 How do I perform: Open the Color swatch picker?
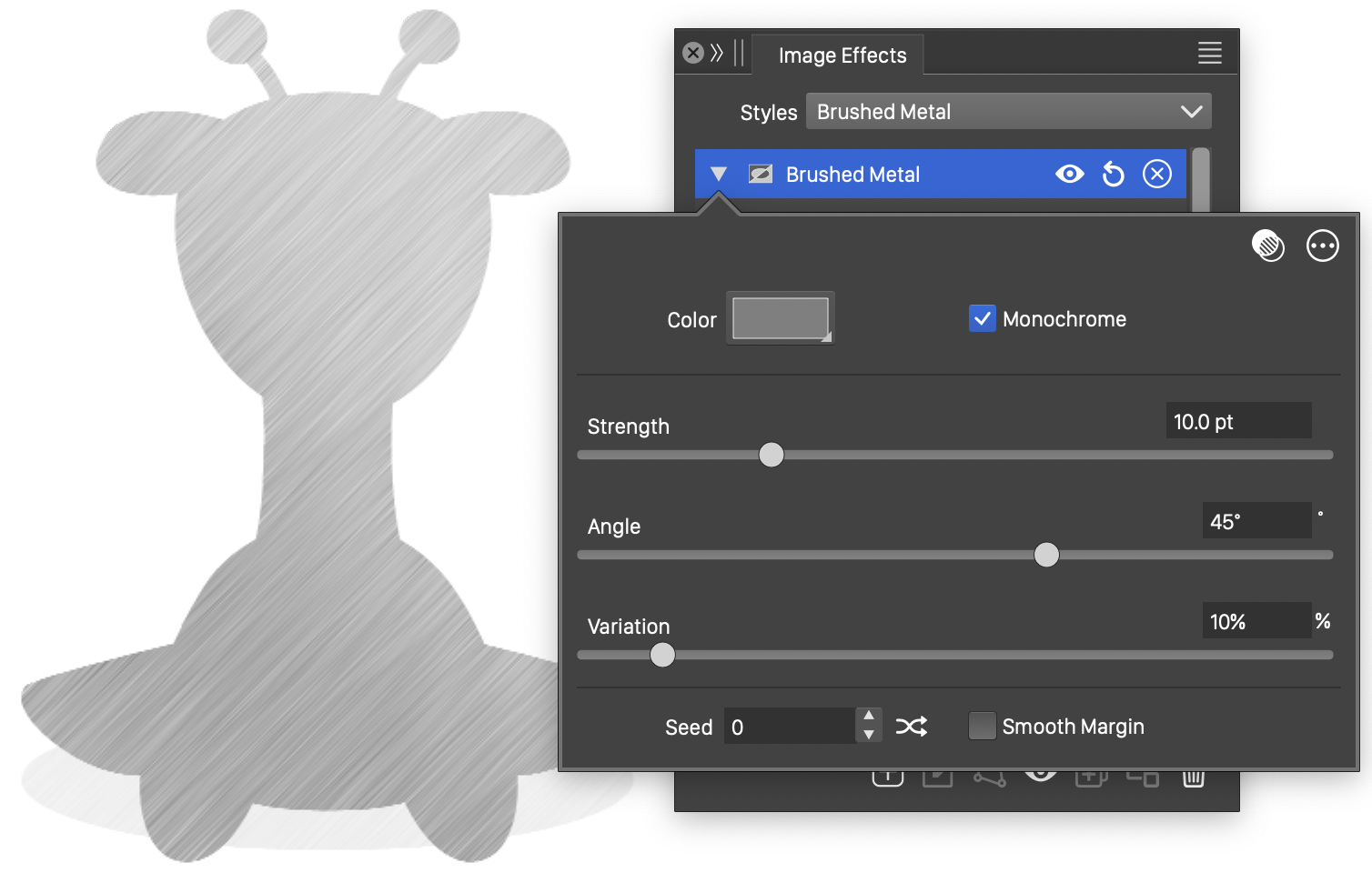780,318
